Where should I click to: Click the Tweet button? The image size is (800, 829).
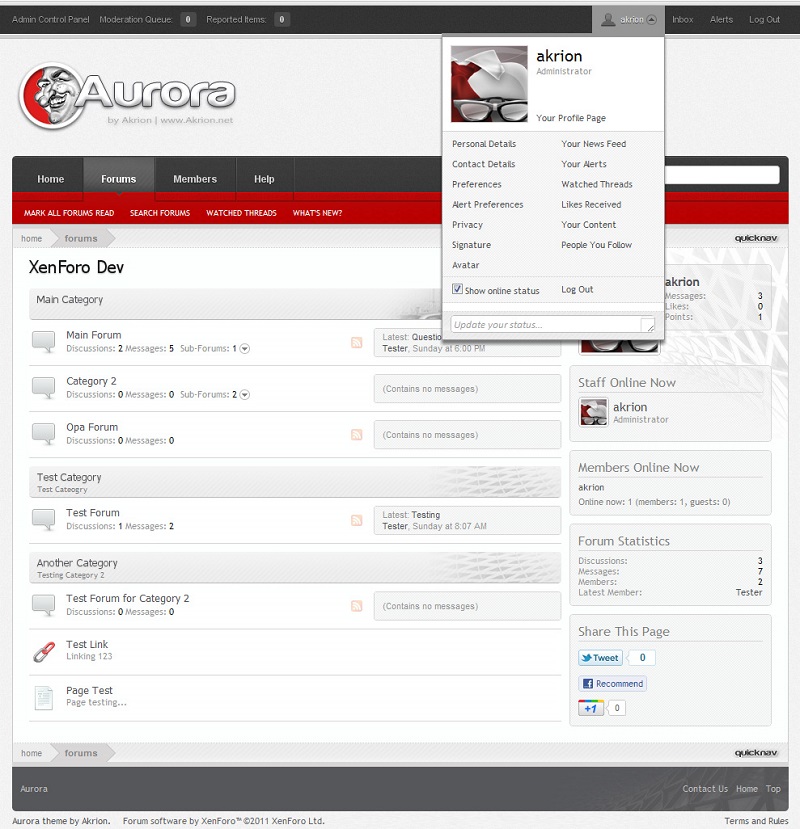coord(600,658)
